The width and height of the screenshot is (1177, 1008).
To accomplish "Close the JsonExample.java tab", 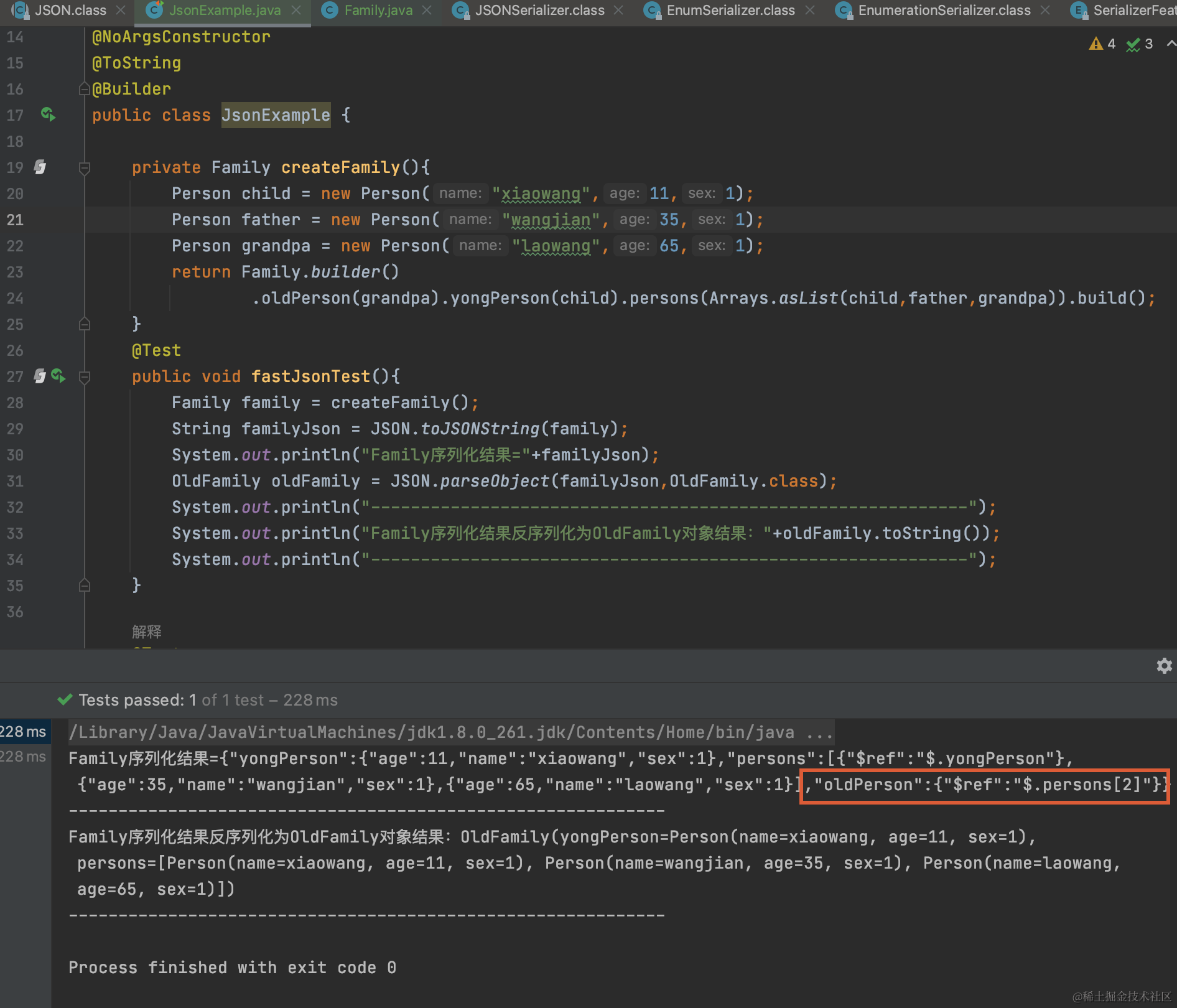I will click(297, 11).
